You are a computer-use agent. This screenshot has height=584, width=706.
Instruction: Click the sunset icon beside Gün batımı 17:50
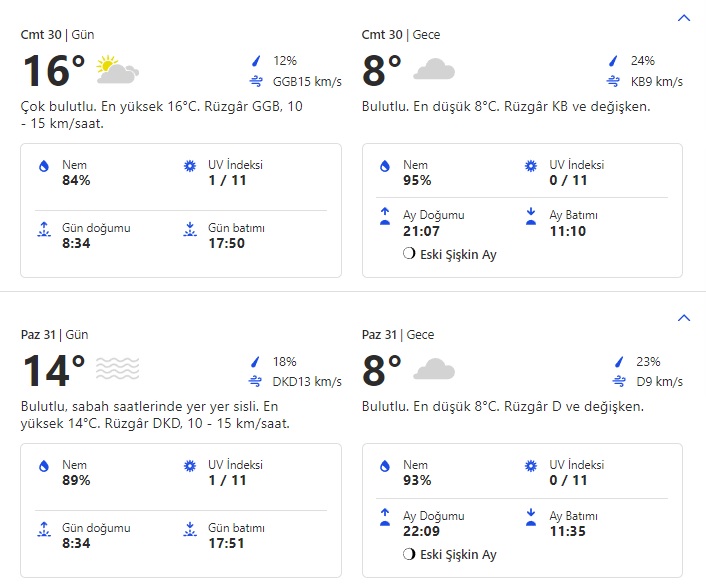click(189, 229)
